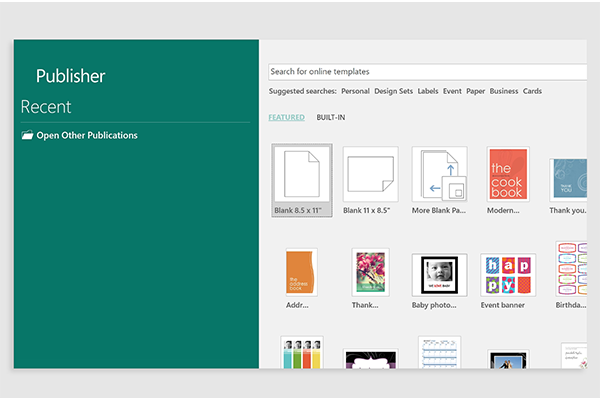Screen dimensions: 600x400
Task: Select the Baby photo template
Action: pos(439,281)
